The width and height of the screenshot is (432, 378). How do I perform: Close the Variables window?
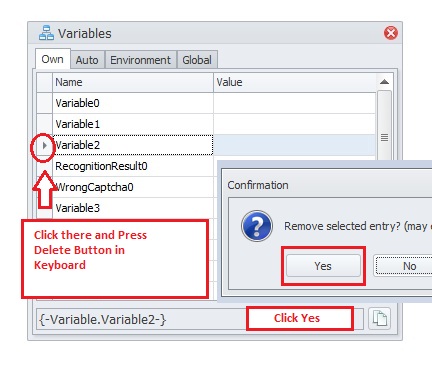coord(391,33)
